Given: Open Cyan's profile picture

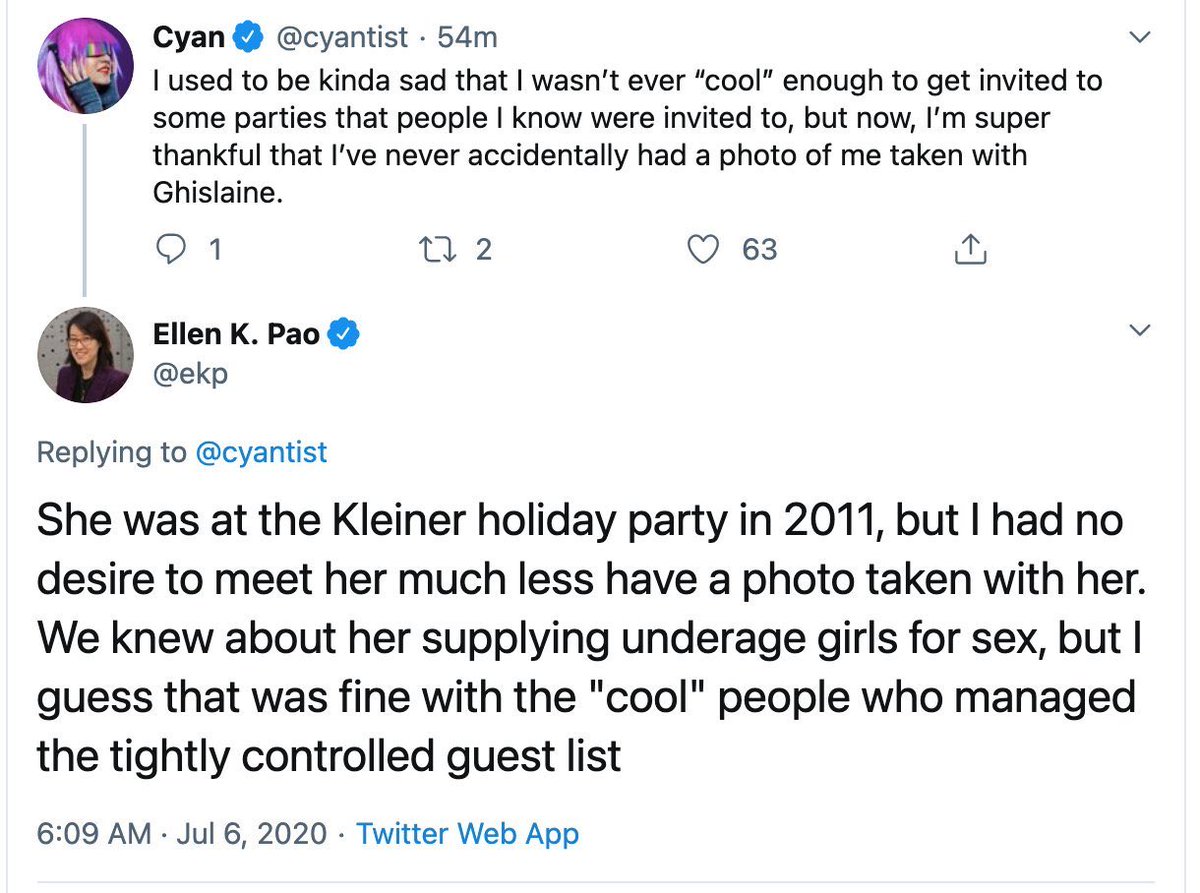Looking at the screenshot, I should click(x=85, y=65).
